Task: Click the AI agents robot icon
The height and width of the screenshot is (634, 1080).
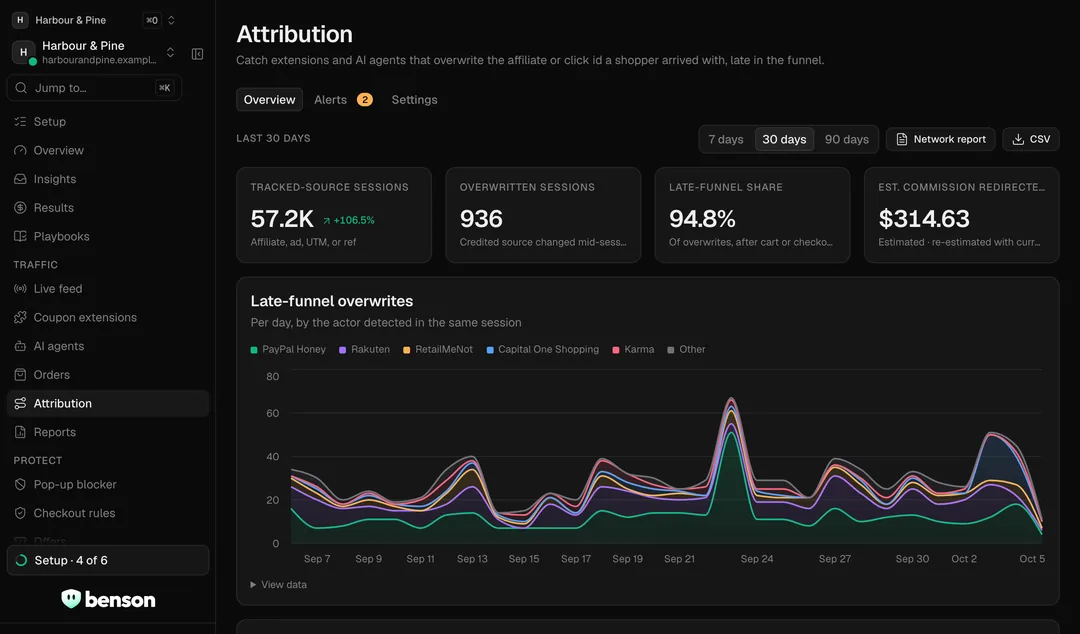Action: 20,346
